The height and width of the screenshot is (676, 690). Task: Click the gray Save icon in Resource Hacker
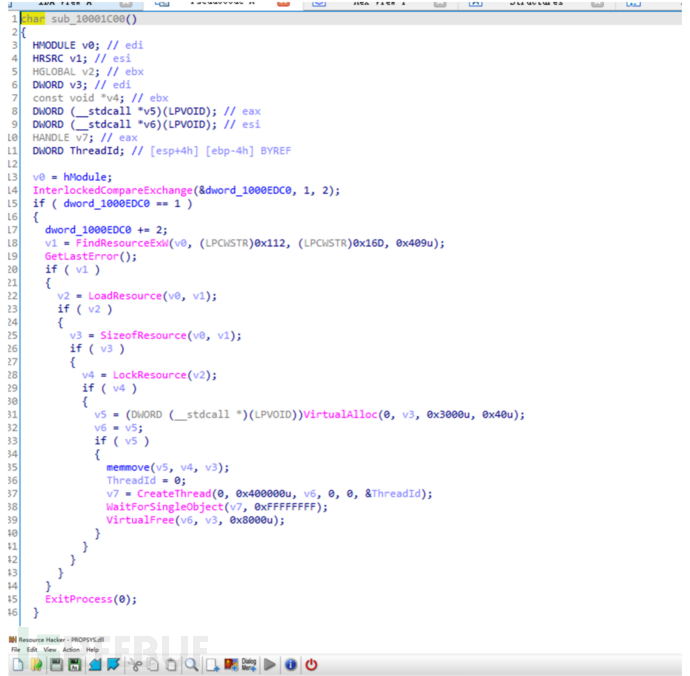click(56, 665)
